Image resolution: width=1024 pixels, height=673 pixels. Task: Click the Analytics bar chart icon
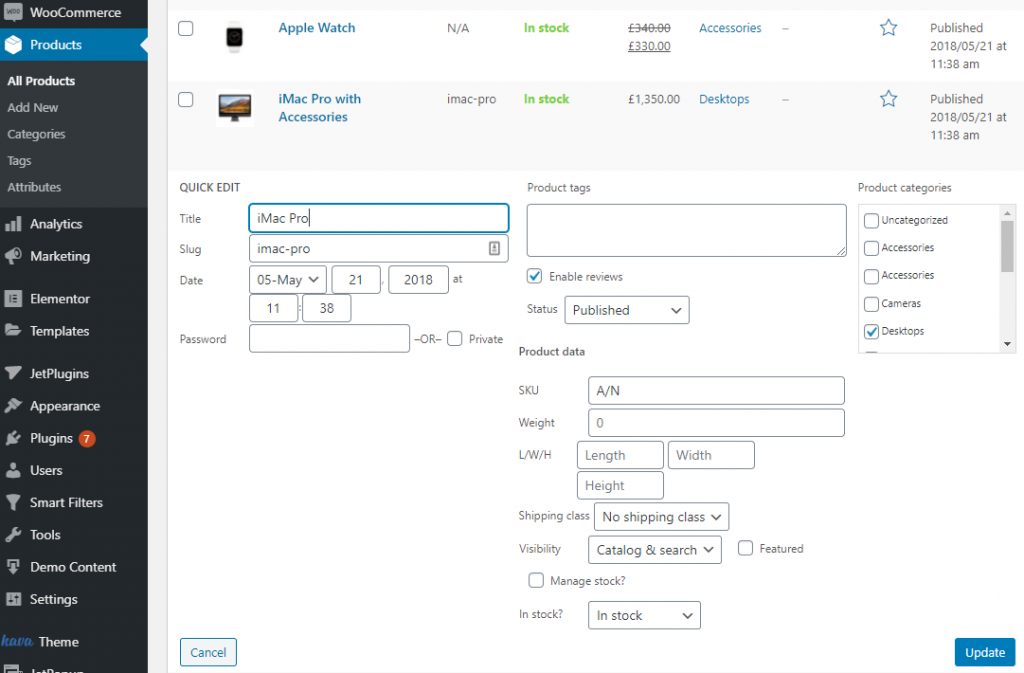tap(13, 224)
